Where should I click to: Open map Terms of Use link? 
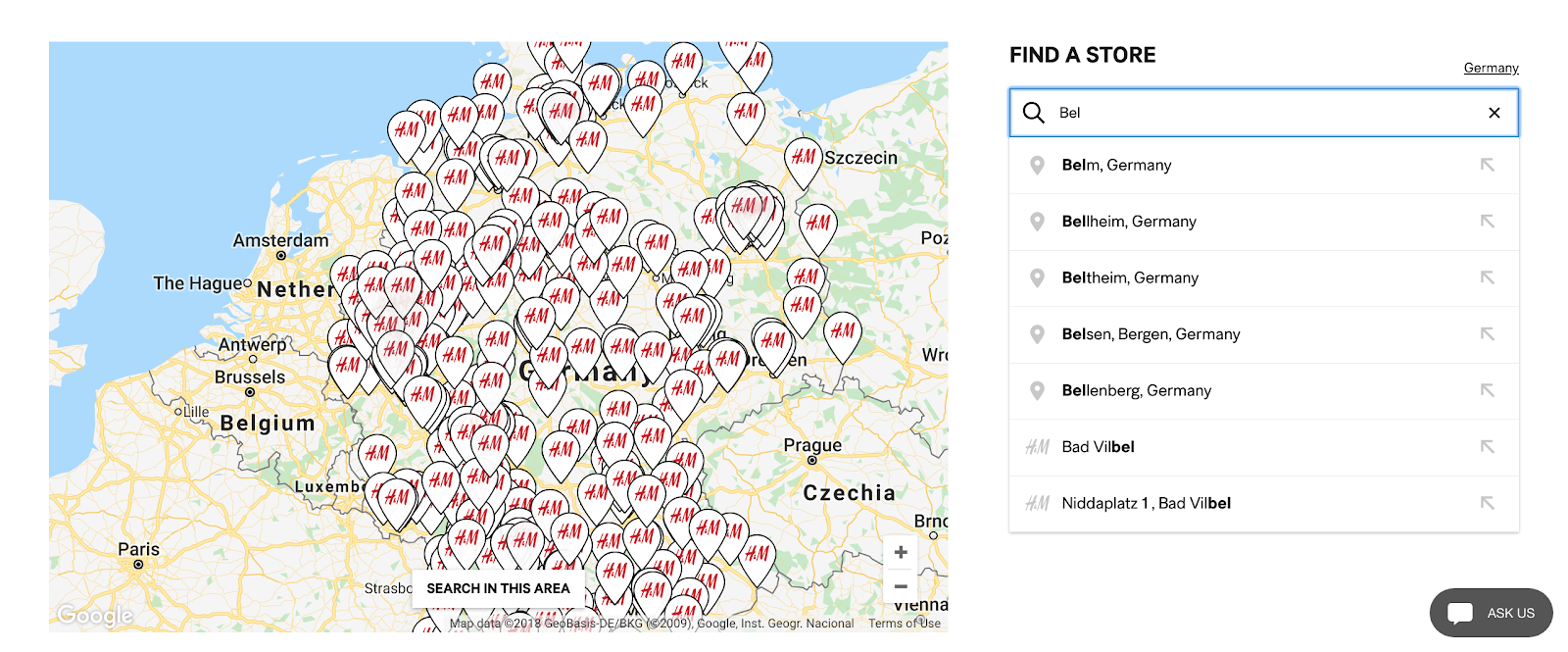[904, 624]
